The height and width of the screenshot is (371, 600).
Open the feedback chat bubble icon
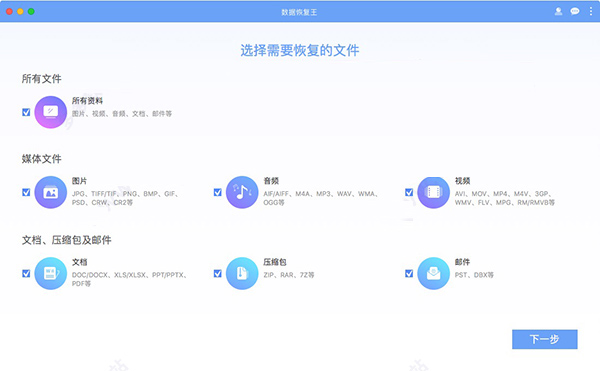[x=575, y=11]
